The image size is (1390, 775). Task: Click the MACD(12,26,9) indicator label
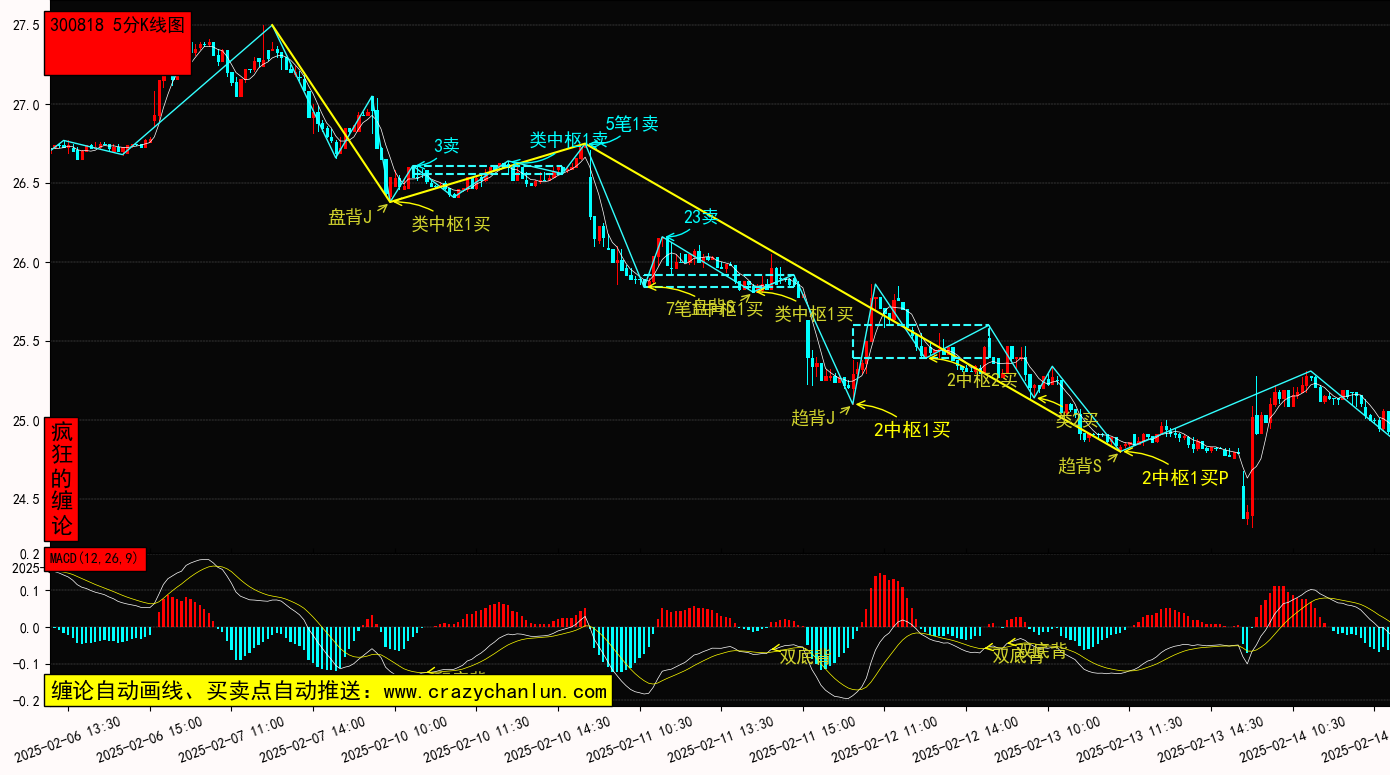[x=96, y=558]
